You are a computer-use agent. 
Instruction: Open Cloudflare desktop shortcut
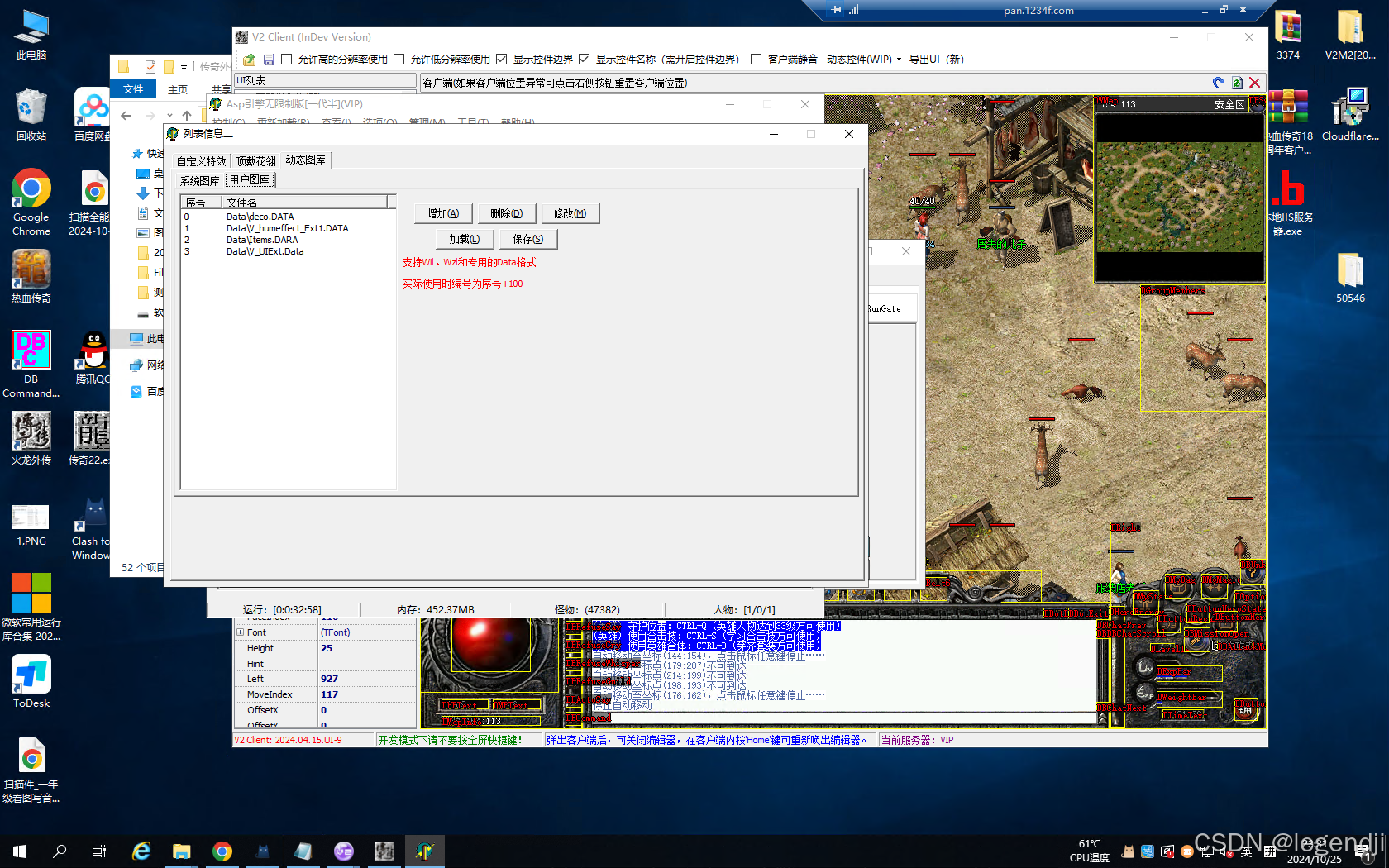pos(1350,114)
